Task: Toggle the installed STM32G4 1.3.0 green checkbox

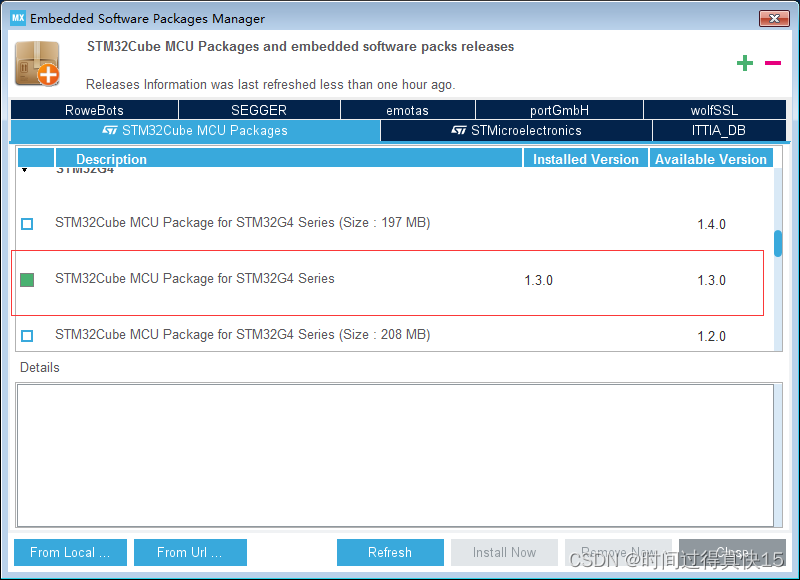Action: coord(27,280)
